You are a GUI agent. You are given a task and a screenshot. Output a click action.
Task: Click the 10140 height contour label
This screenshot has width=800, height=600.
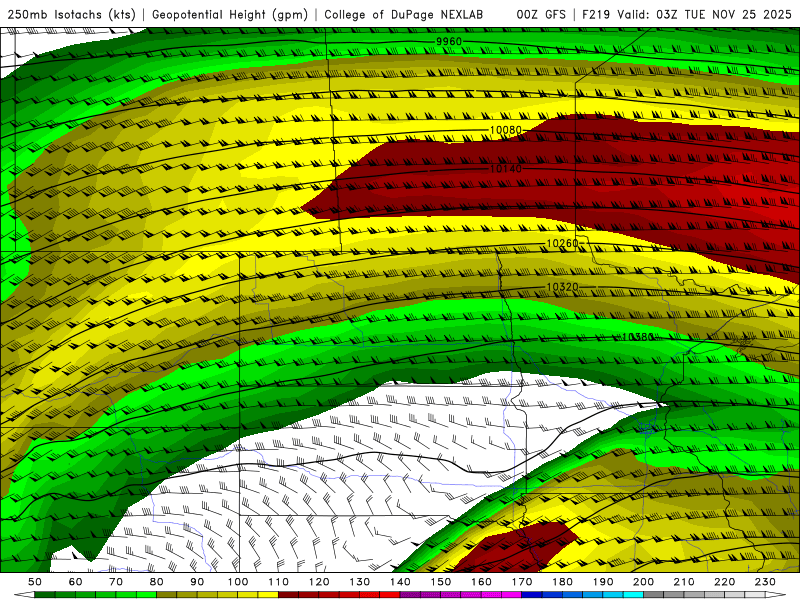[x=506, y=168]
